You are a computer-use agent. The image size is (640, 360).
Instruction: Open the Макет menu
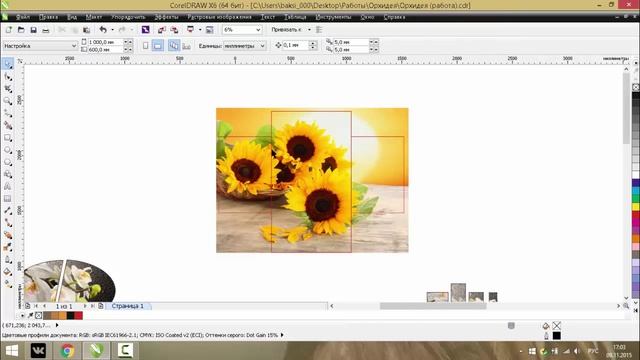(94, 17)
